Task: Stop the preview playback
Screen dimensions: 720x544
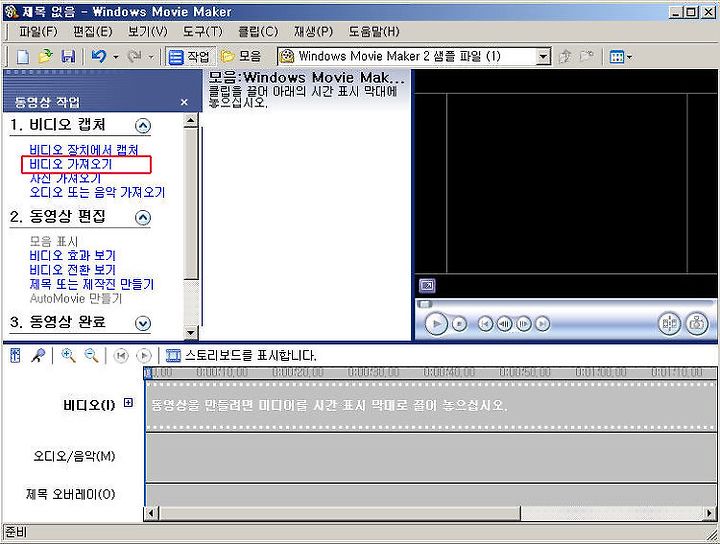Action: tap(459, 324)
